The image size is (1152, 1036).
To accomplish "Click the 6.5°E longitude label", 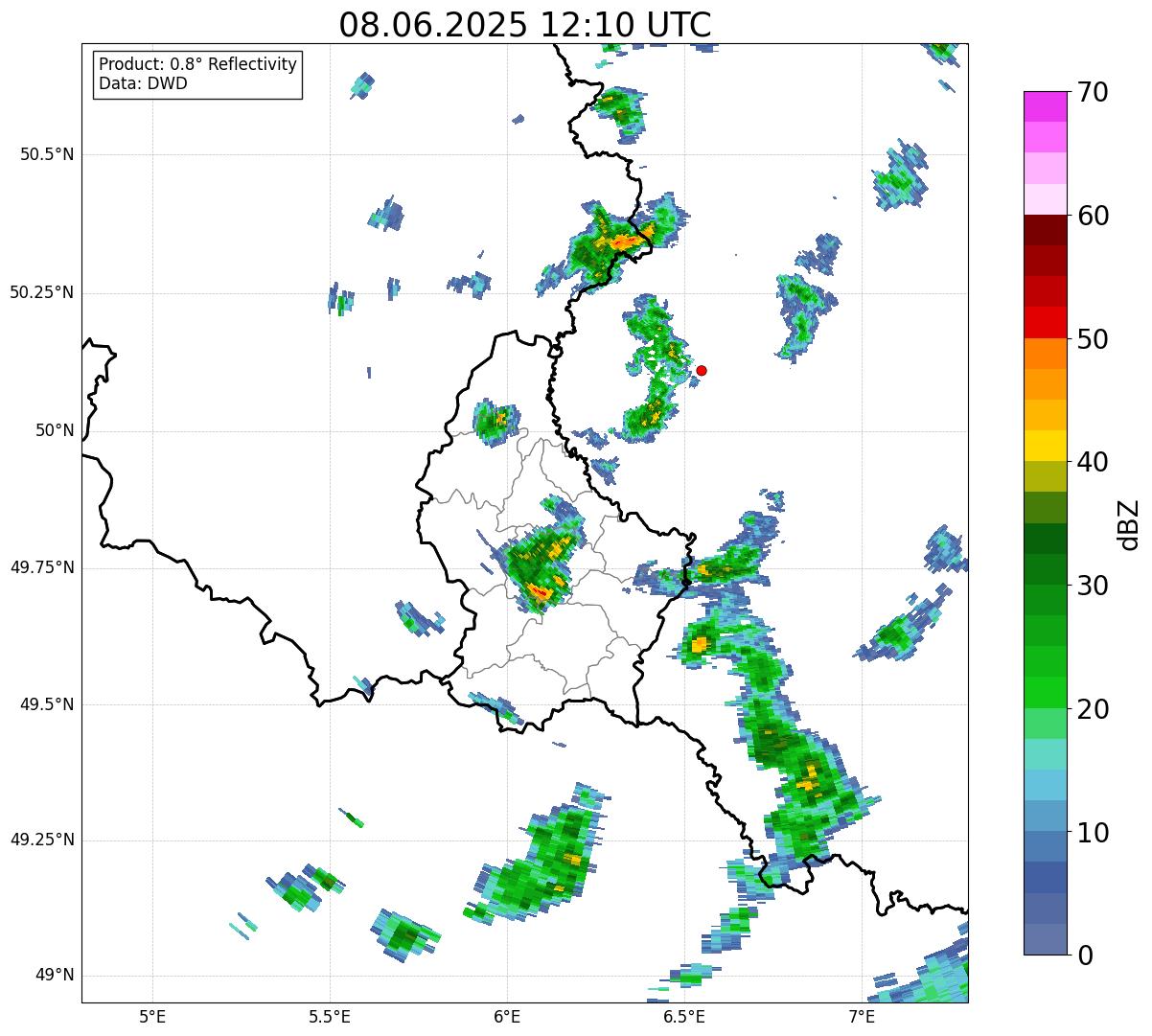I will [684, 1016].
